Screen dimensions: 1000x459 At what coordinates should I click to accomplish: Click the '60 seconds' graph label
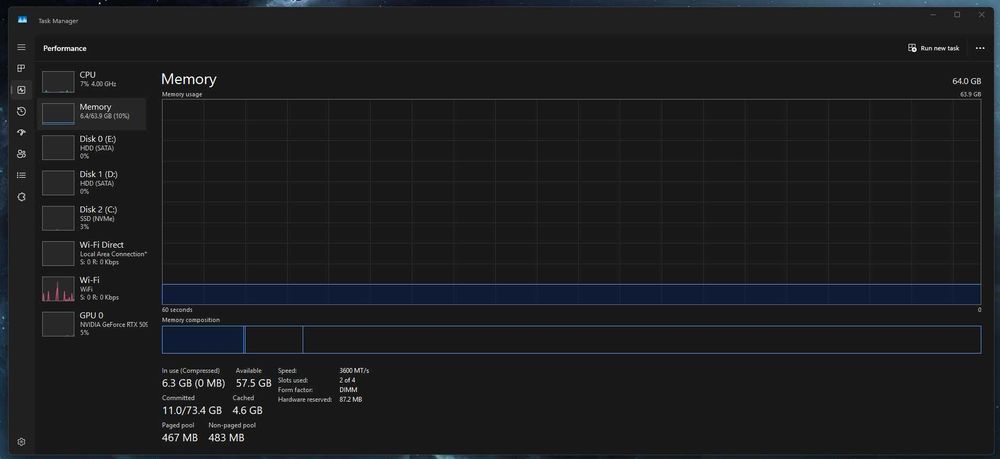tap(177, 310)
